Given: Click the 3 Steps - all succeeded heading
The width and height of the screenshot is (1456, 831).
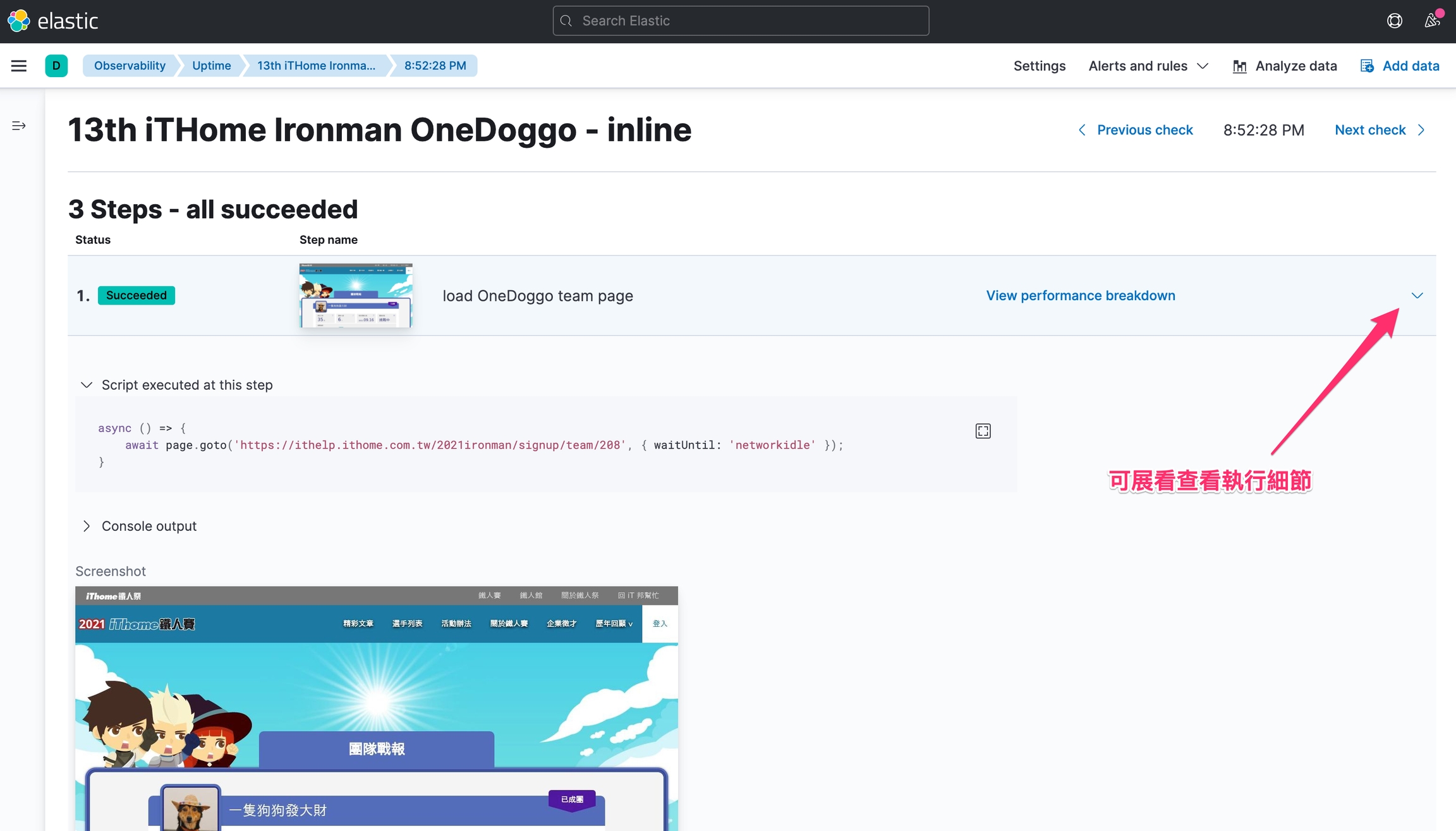Looking at the screenshot, I should (x=213, y=209).
